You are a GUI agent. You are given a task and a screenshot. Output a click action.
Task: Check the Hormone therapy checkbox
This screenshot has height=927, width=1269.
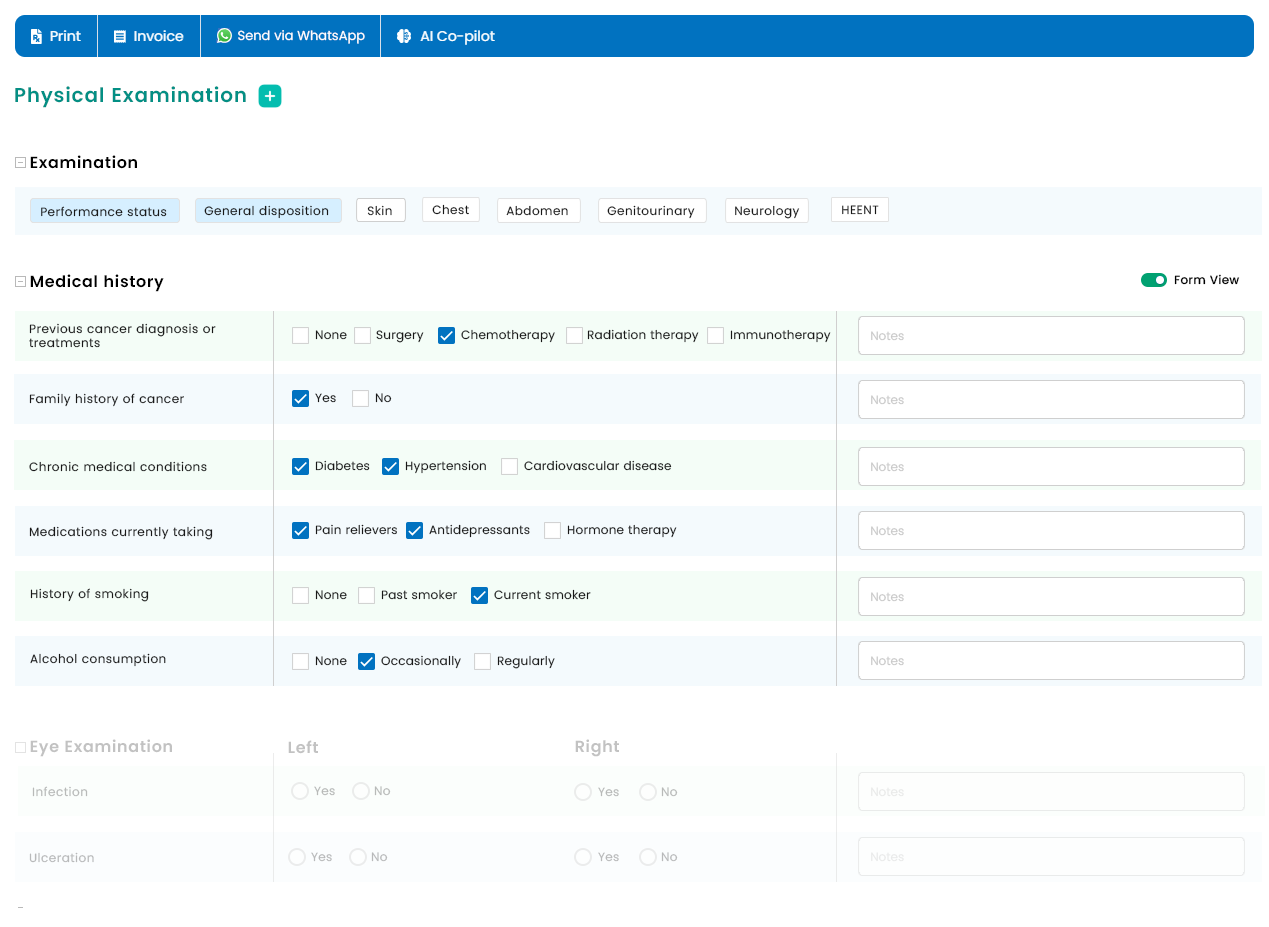pyautogui.click(x=552, y=530)
